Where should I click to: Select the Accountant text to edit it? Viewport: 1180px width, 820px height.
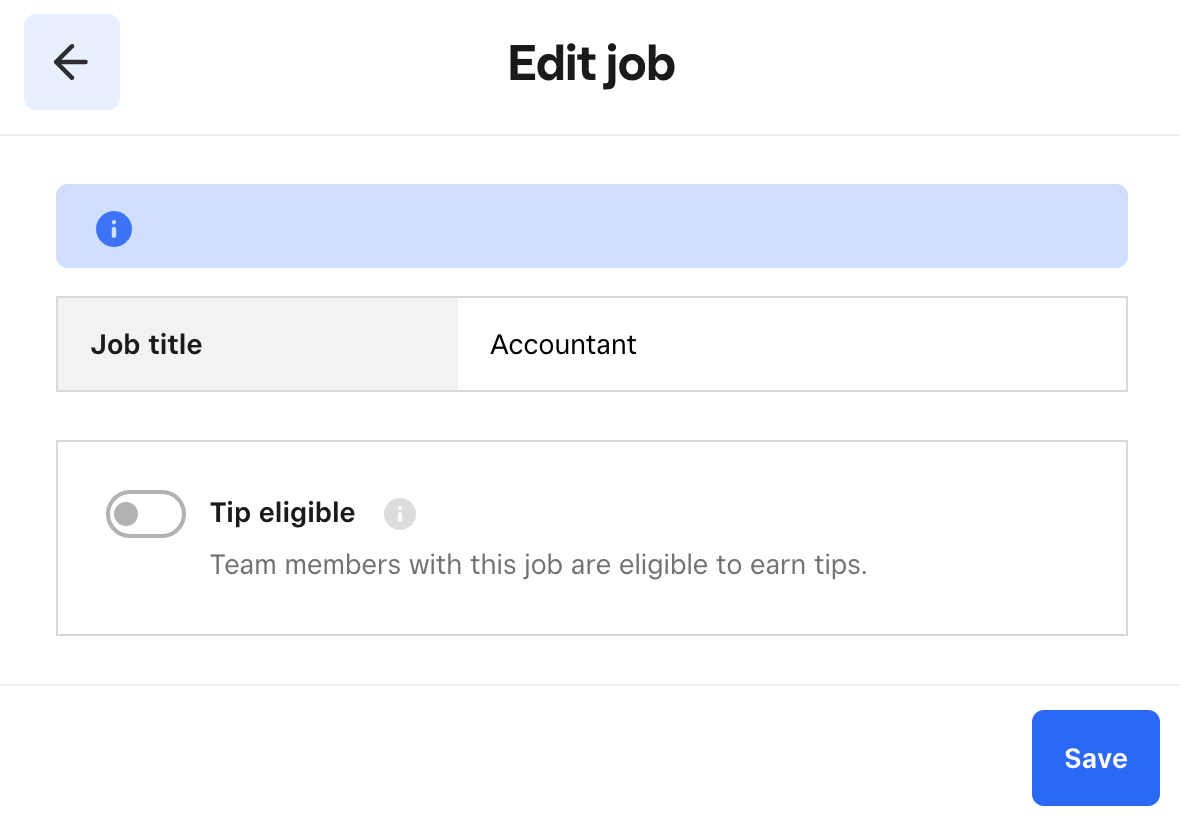pyautogui.click(x=563, y=344)
